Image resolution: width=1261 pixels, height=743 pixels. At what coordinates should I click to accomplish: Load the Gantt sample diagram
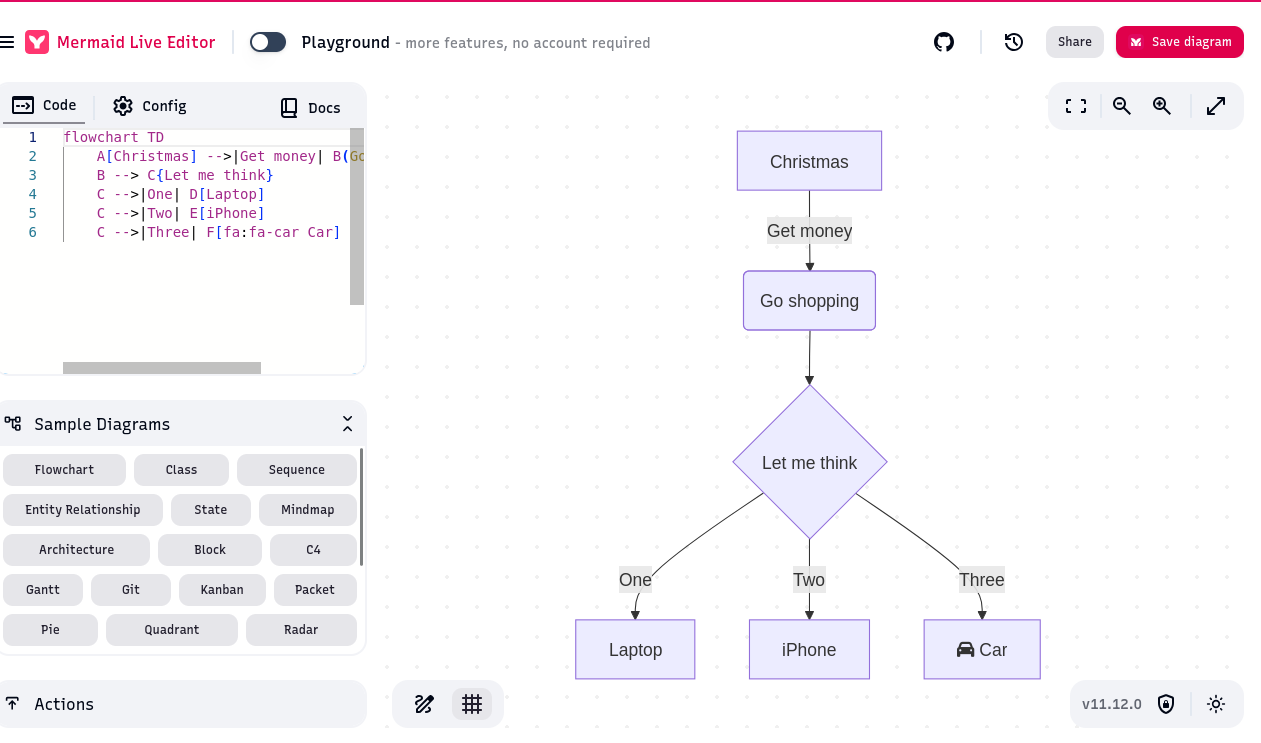(x=43, y=590)
